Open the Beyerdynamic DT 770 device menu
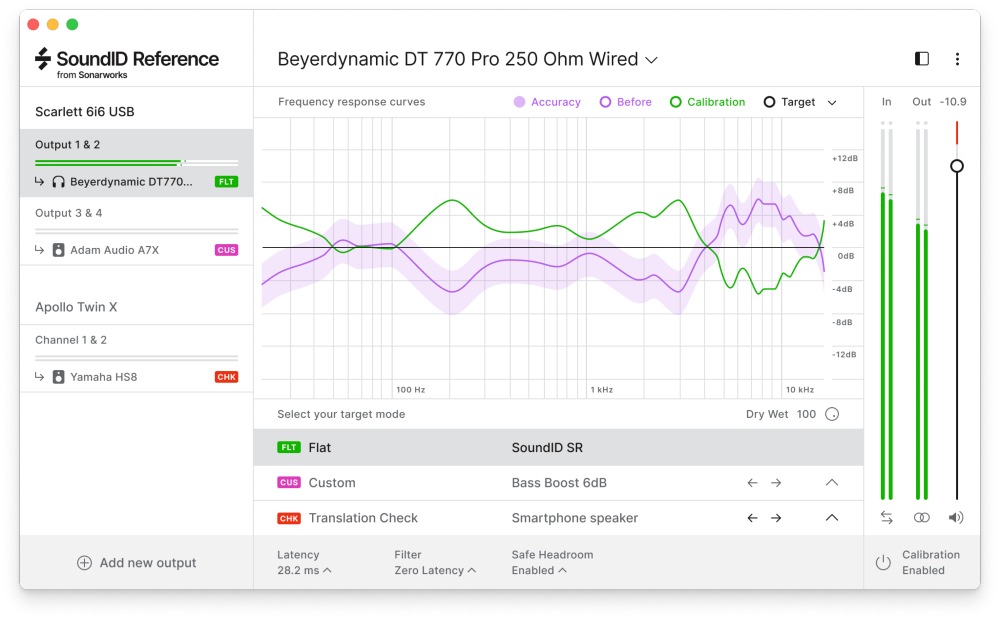The height and width of the screenshot is (619, 1000). (x=651, y=60)
